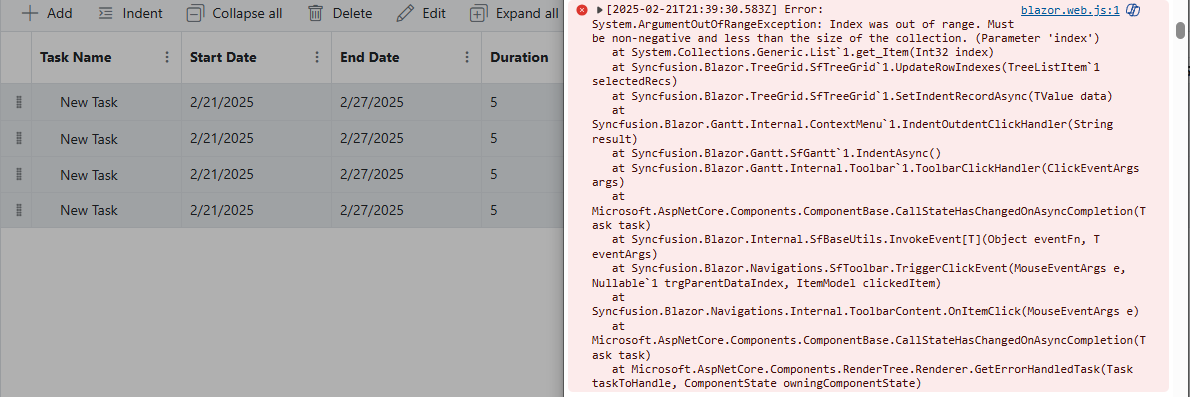1190x397 pixels.
Task: Open the Start Date column menu
Action: [x=317, y=58]
